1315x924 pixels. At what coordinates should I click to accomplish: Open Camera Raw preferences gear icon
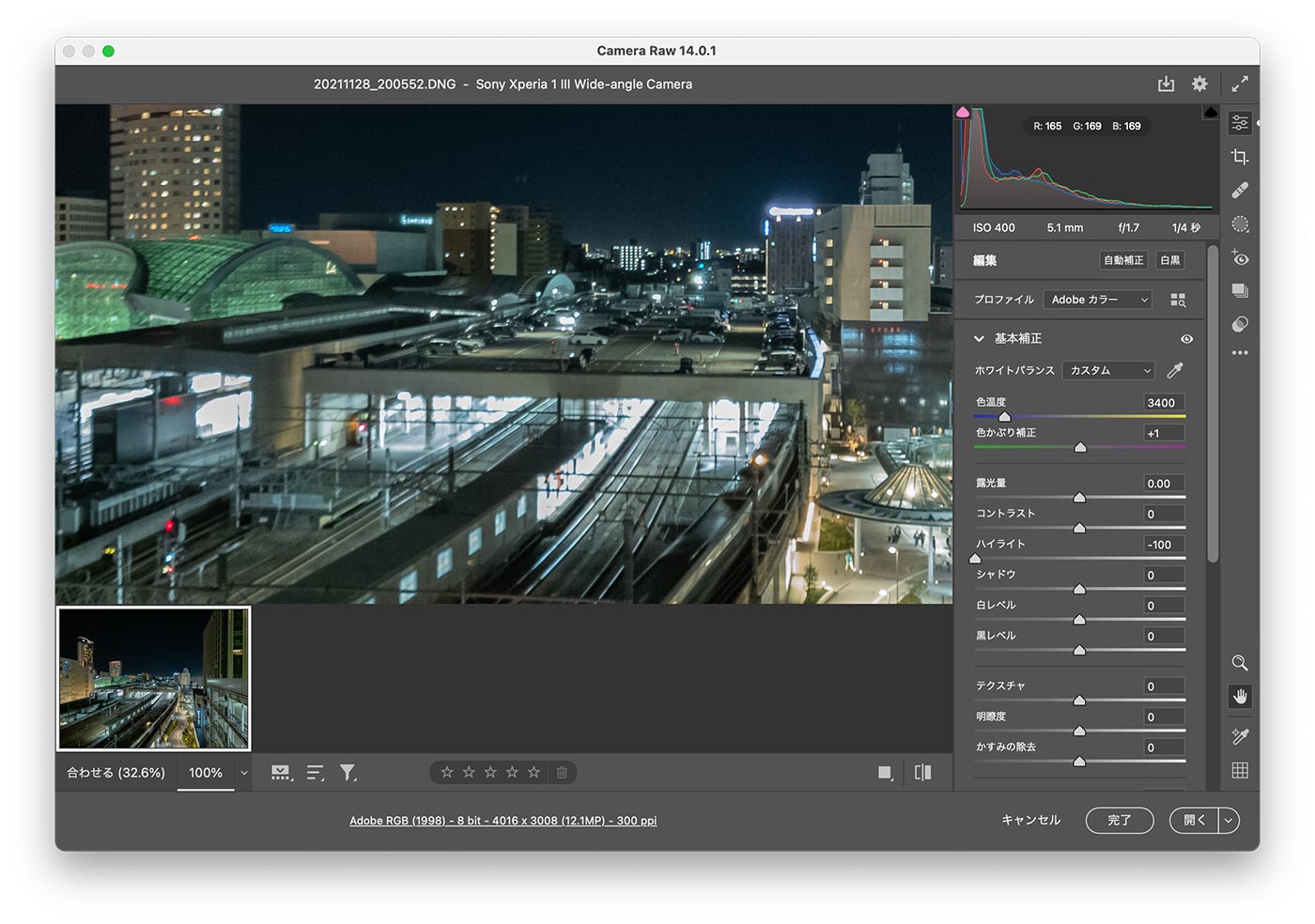click(1199, 84)
